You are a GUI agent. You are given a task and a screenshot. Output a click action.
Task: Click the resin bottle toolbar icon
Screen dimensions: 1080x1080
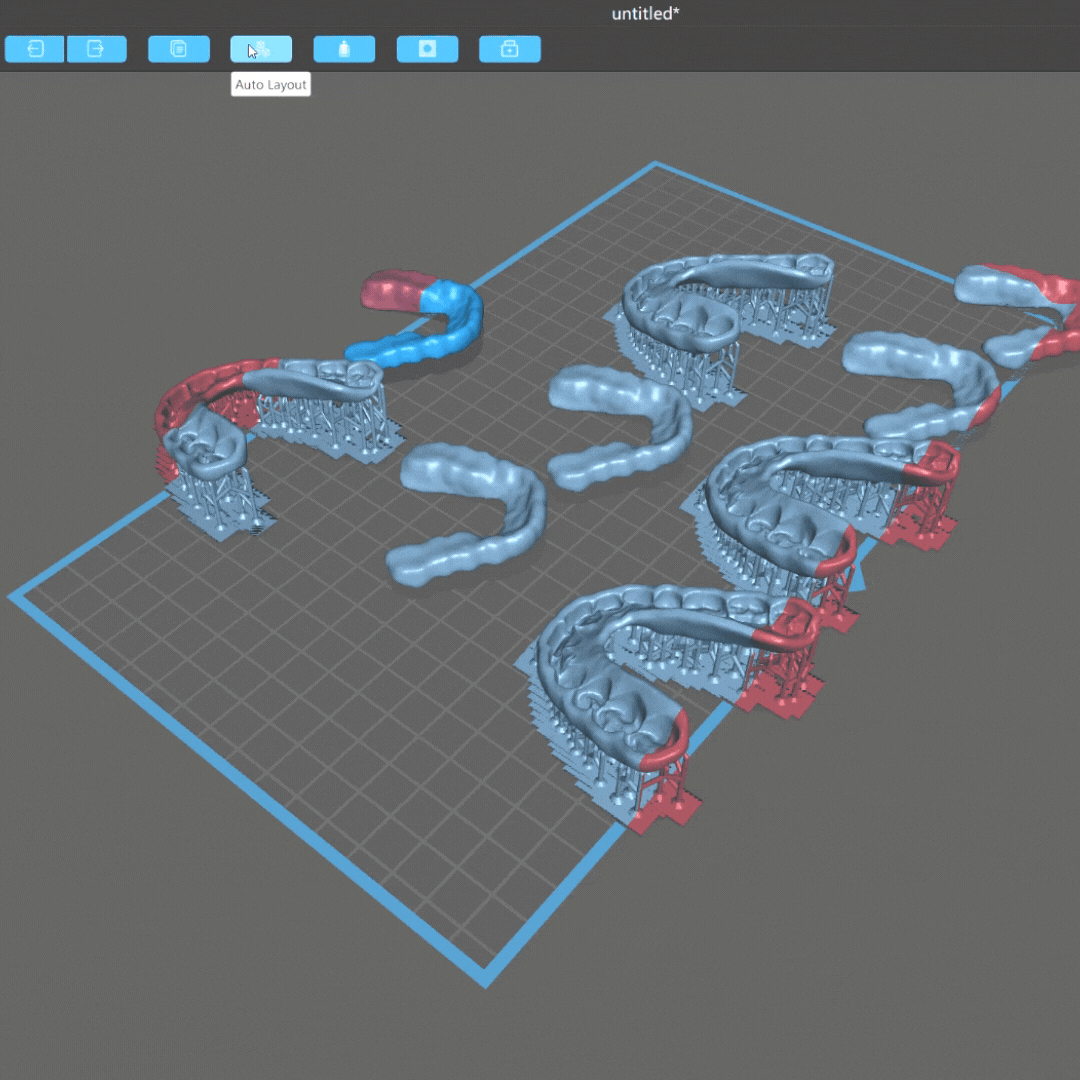[x=344, y=49]
